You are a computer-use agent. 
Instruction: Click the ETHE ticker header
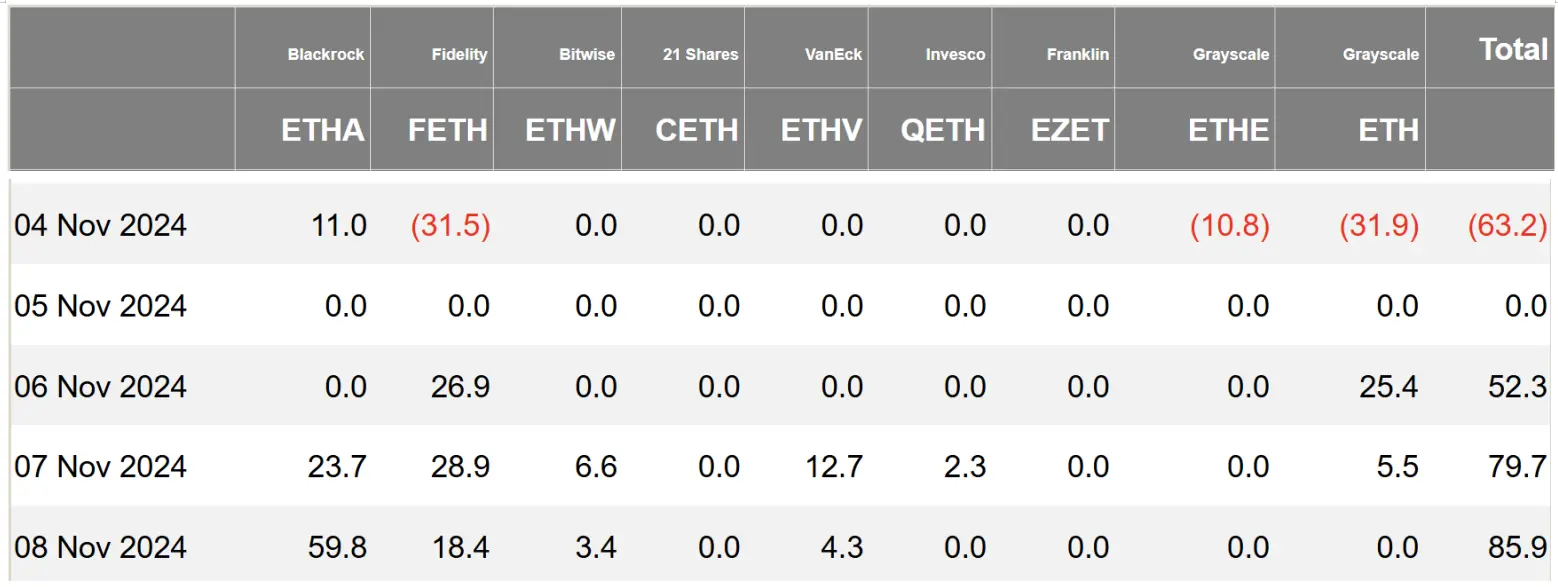pyautogui.click(x=1229, y=130)
